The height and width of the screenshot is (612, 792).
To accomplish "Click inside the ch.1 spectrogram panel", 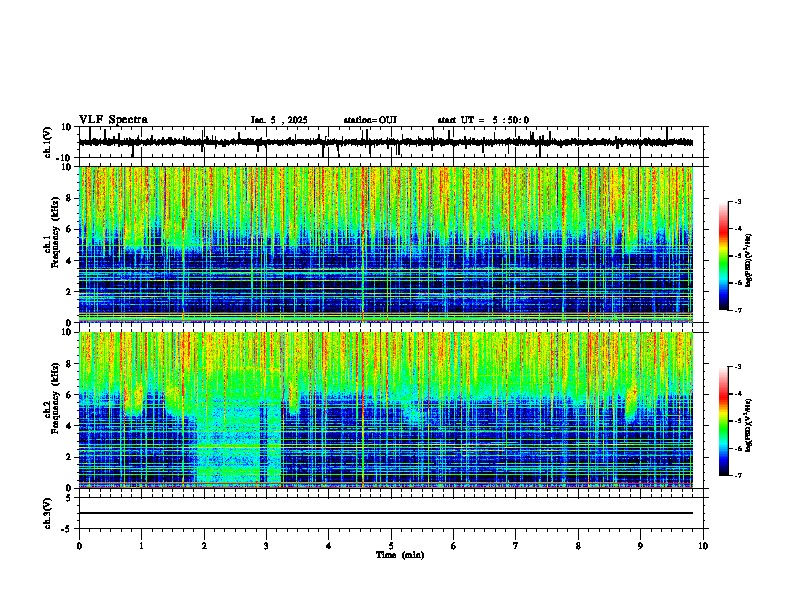I will tap(386, 244).
